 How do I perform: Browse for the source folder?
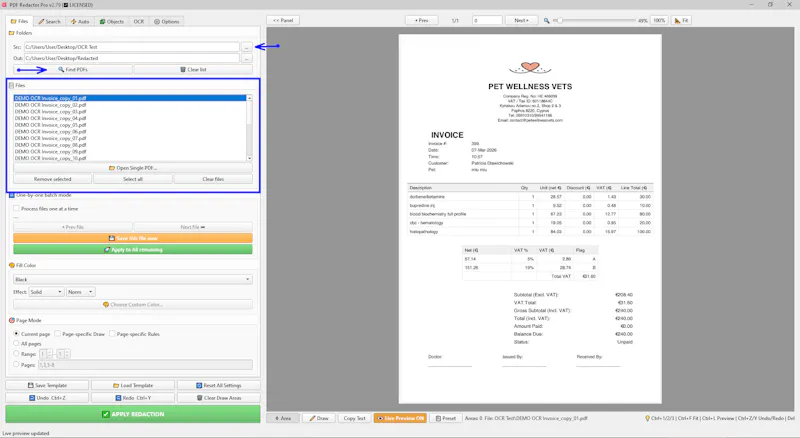coord(246,47)
